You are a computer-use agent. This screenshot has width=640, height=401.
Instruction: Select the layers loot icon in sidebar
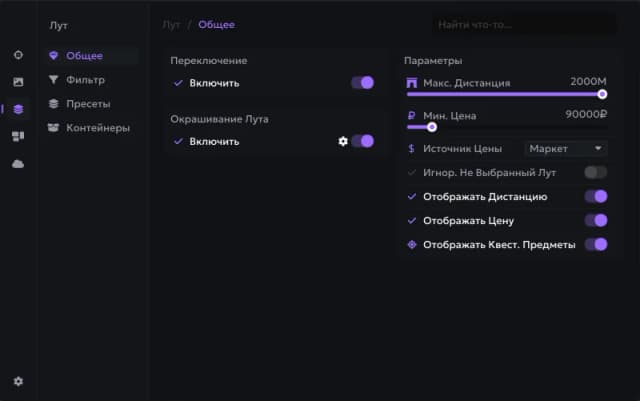coord(18,109)
